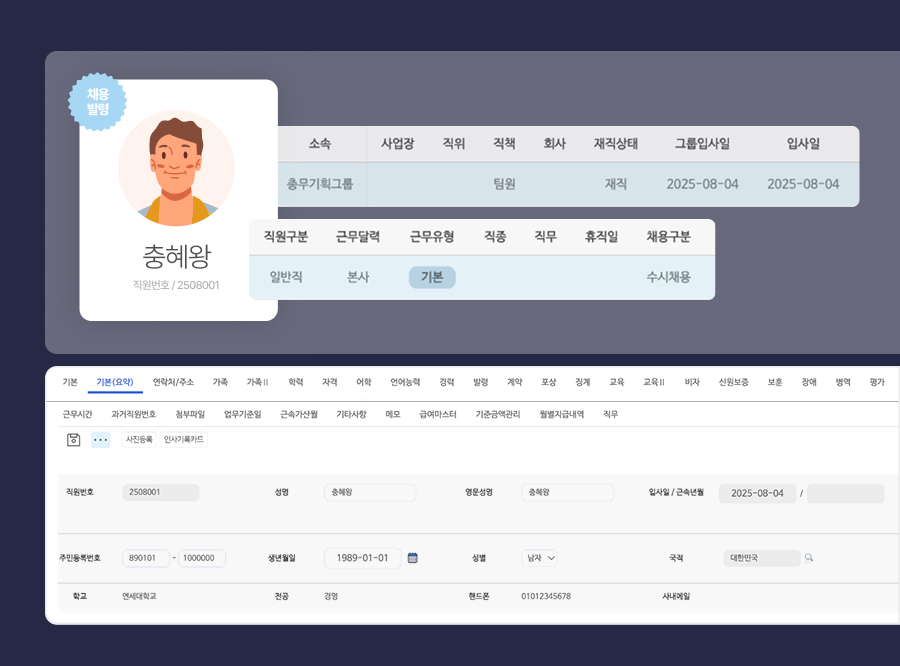The height and width of the screenshot is (666, 900).
Task: Select the 기본 pill under 근무유형
Action: coord(432,277)
